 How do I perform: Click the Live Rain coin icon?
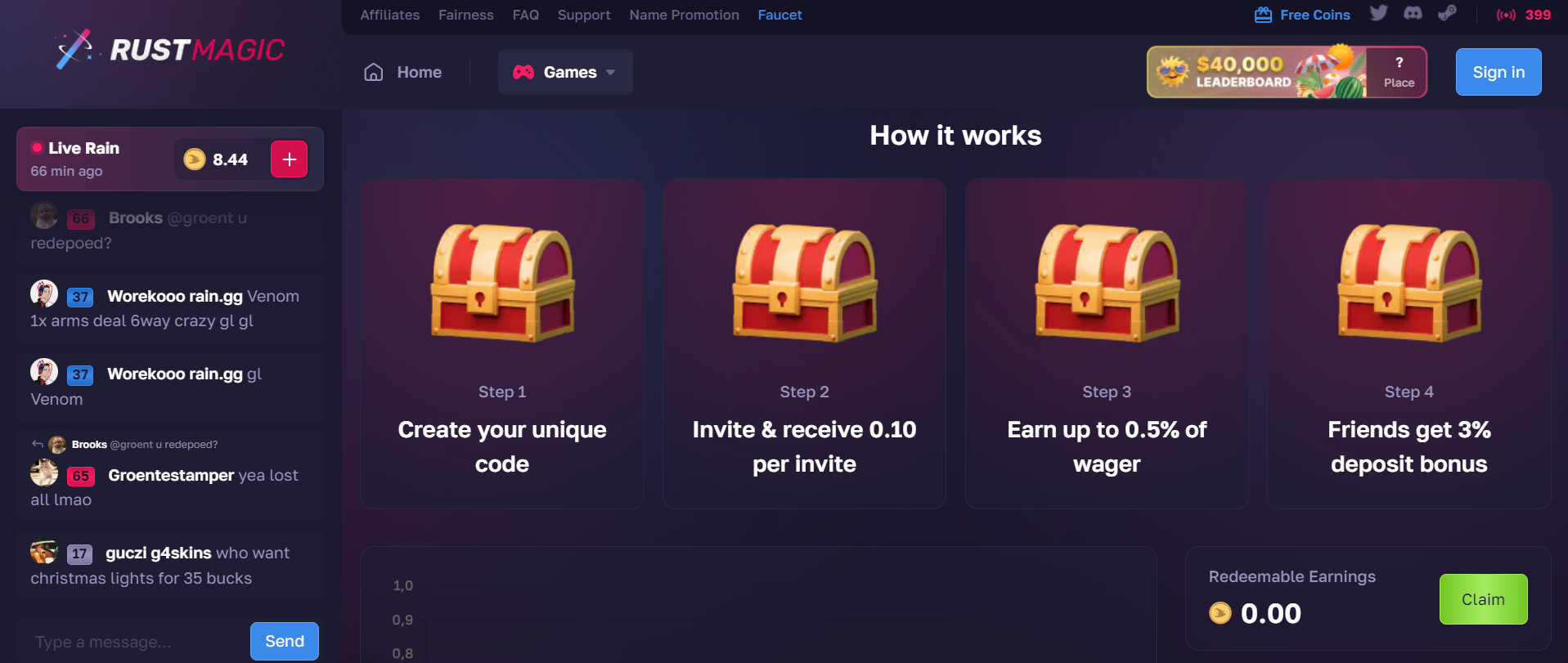195,159
